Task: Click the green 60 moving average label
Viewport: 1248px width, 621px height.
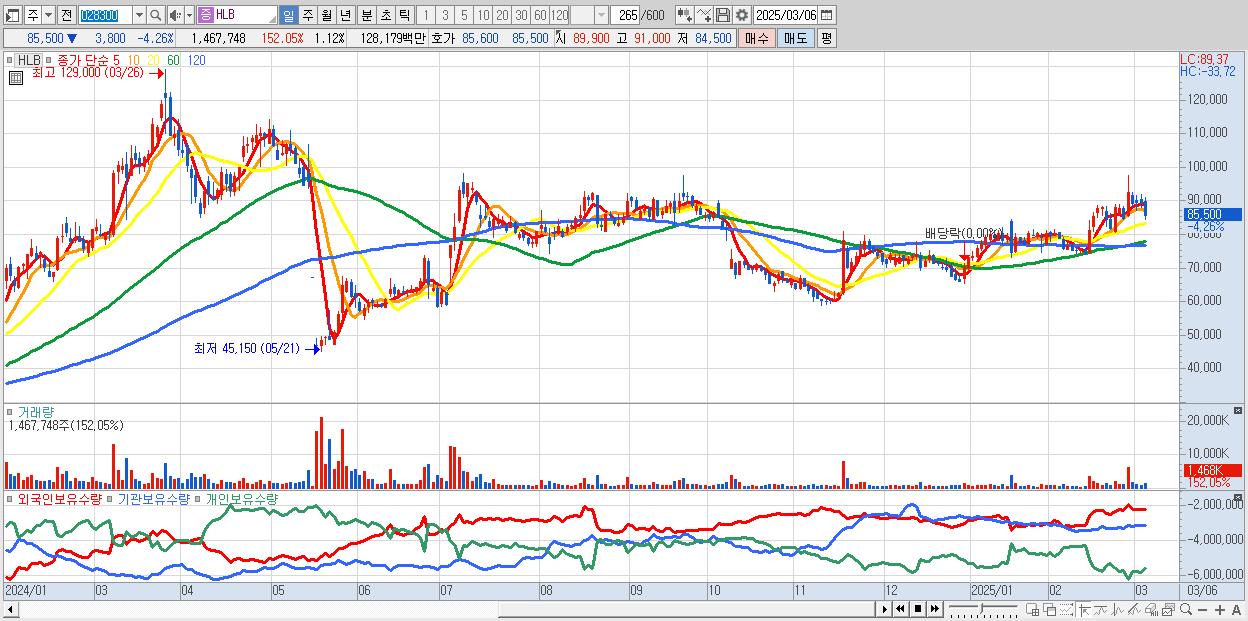Action: [173, 60]
